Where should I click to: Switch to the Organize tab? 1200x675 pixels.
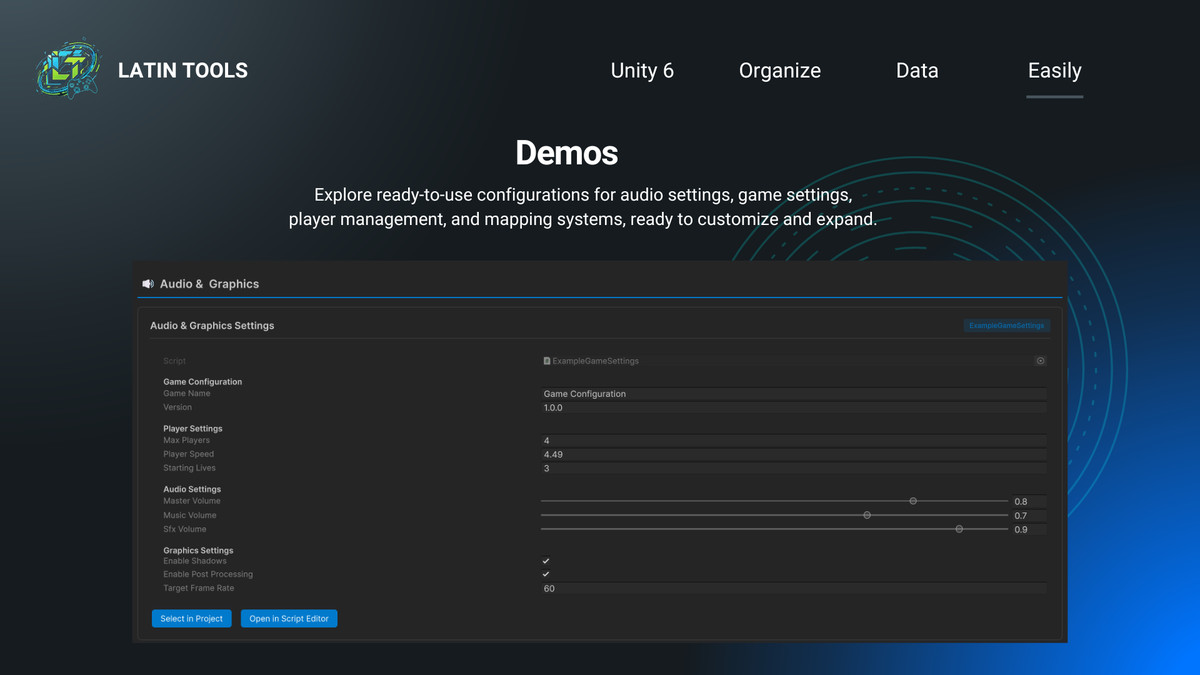point(779,71)
